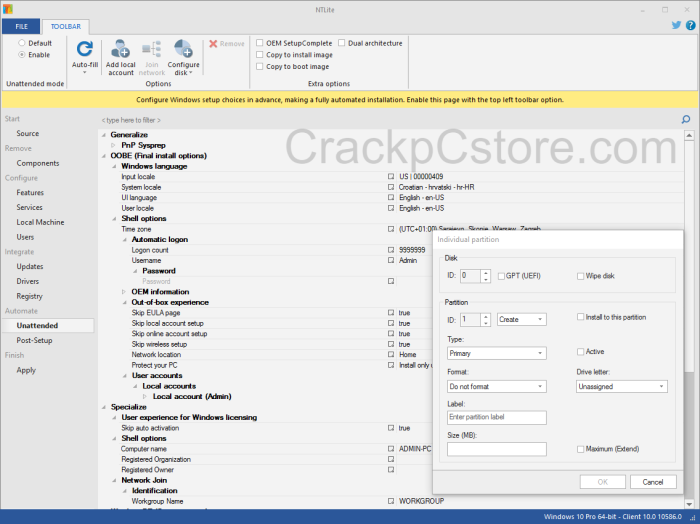This screenshot has height=524, width=700.
Task: Open the Help question mark icon
Action: coord(690,25)
